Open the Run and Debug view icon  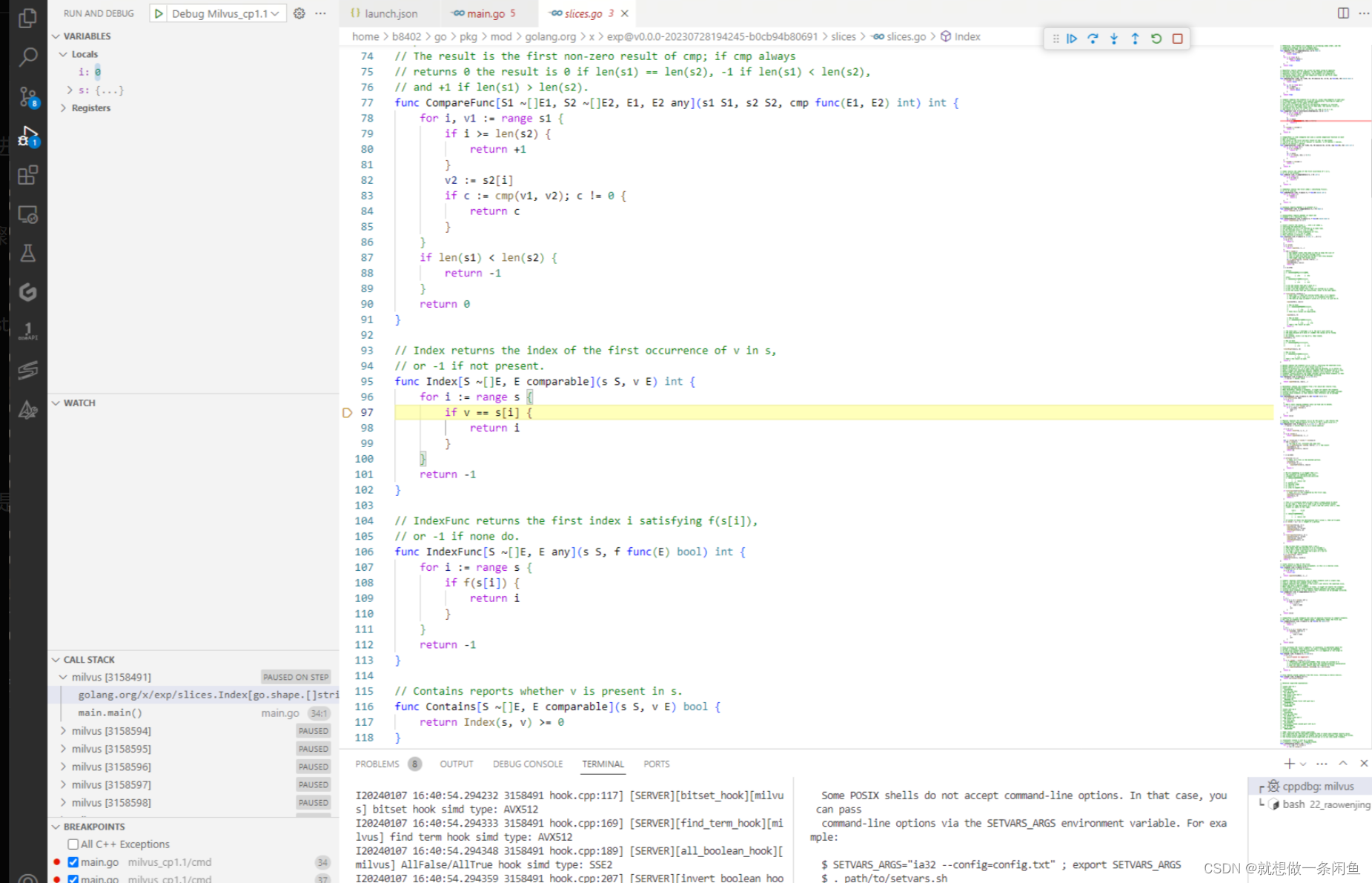point(27,136)
